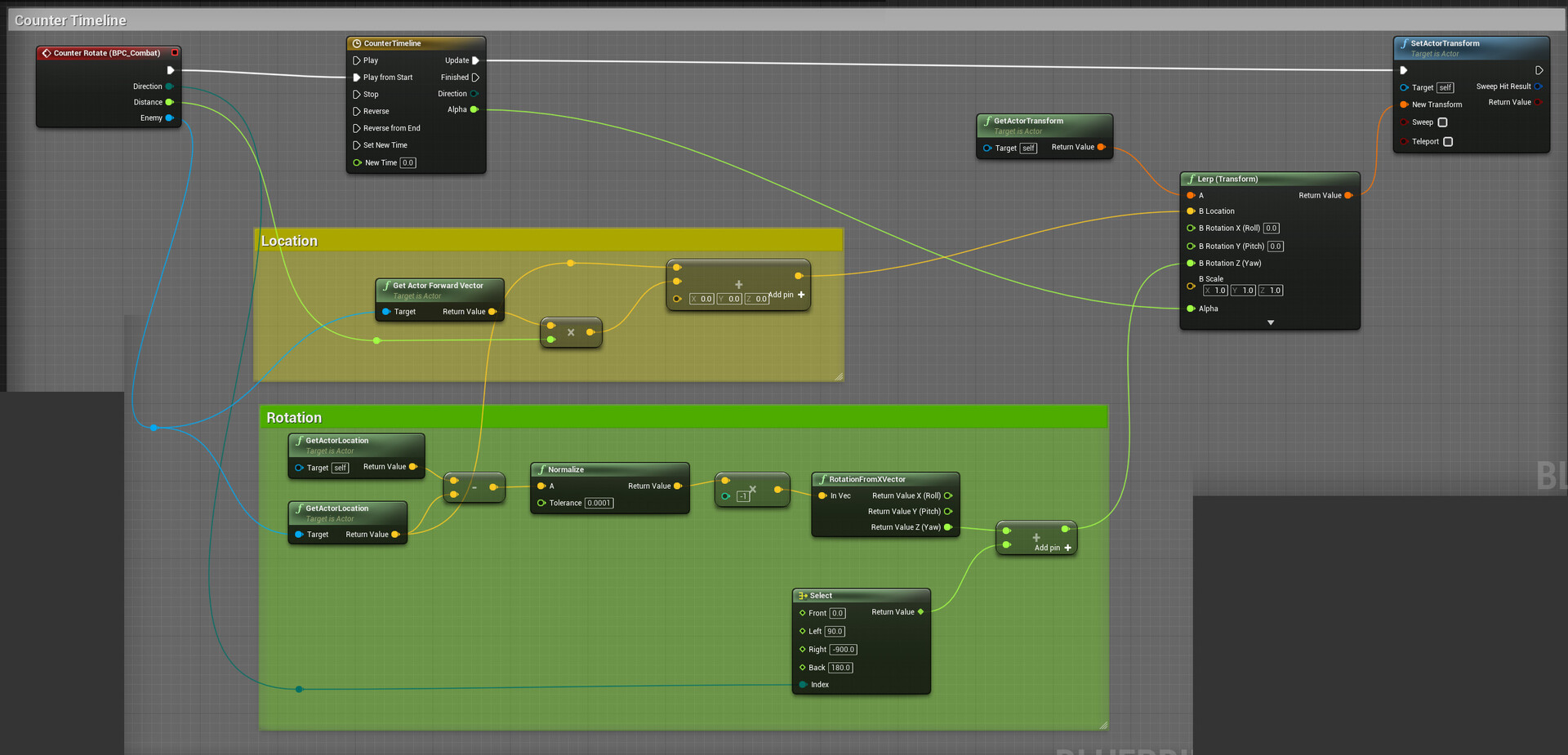Click the Update output exec pin

475,60
